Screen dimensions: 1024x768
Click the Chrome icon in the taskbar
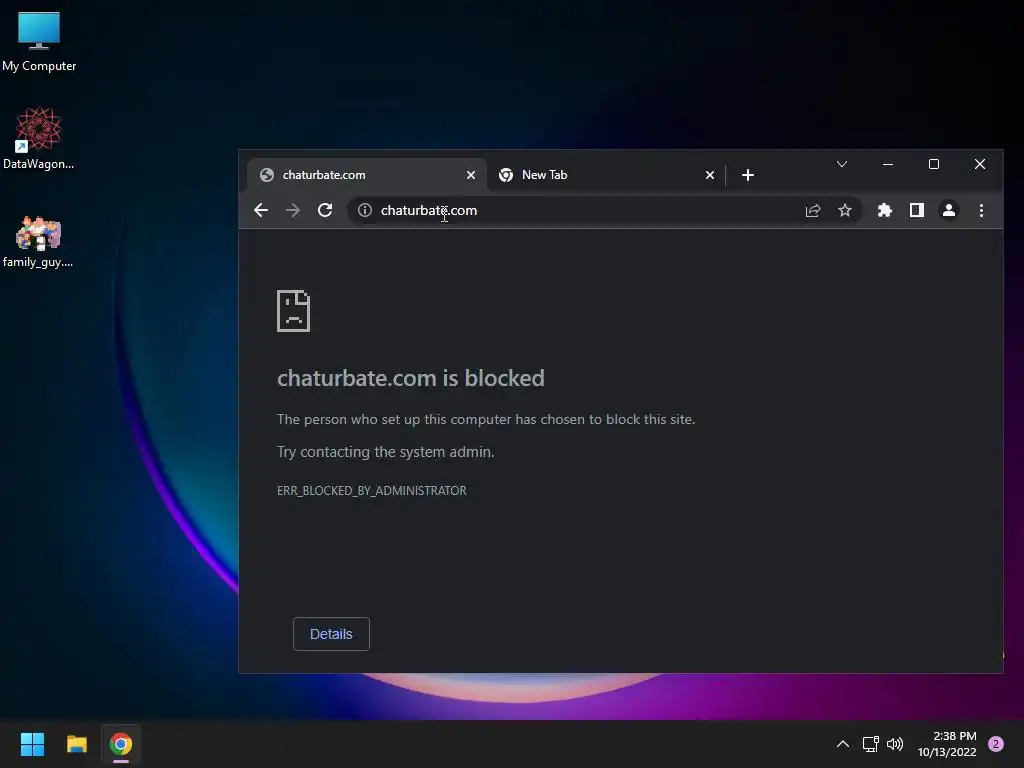(x=121, y=744)
